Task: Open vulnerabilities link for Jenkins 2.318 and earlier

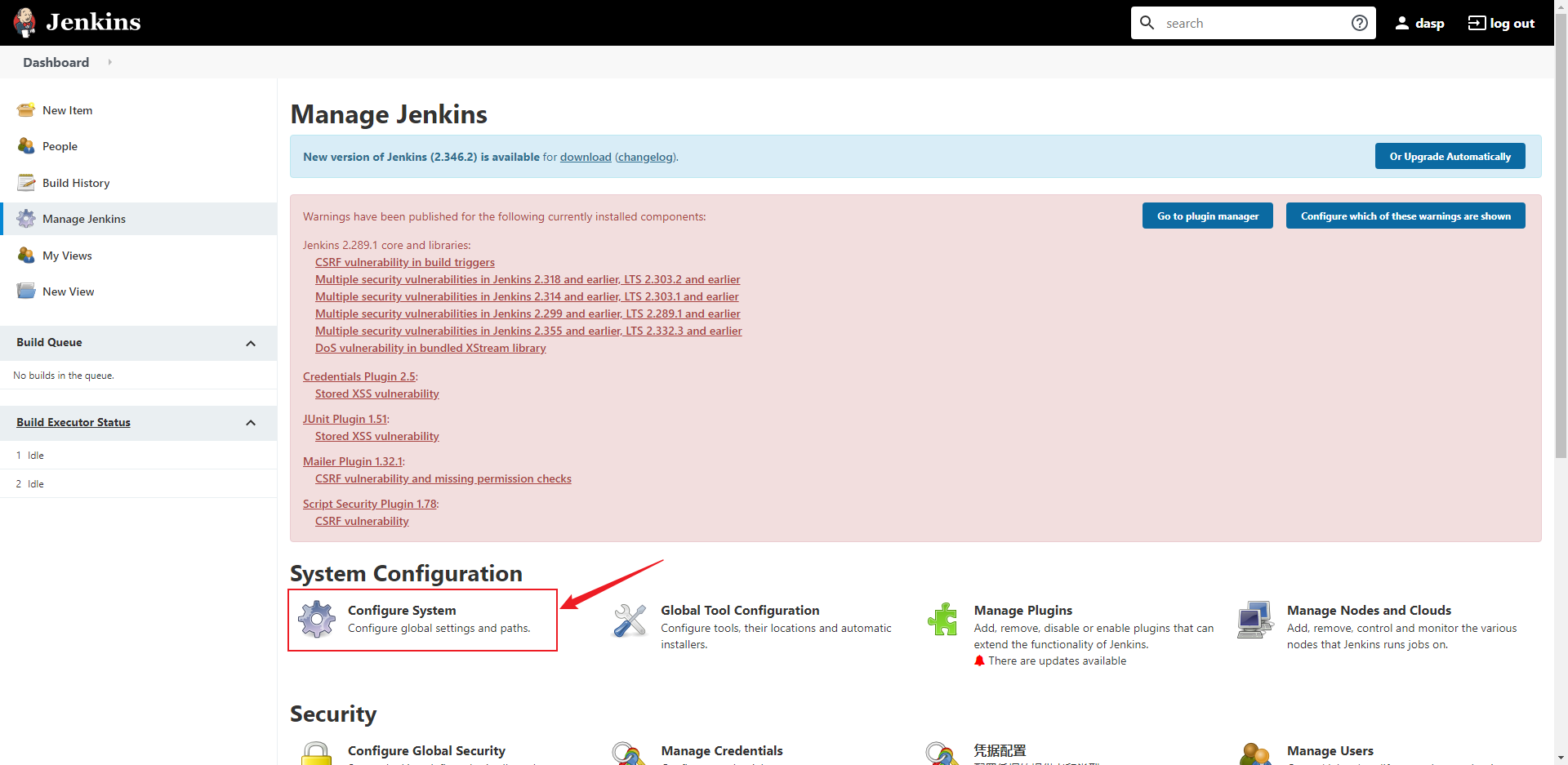Action: coord(528,279)
